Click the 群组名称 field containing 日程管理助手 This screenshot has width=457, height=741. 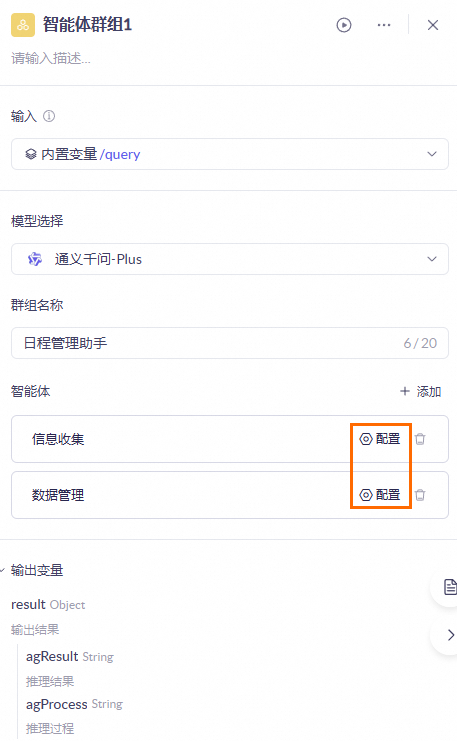230,343
